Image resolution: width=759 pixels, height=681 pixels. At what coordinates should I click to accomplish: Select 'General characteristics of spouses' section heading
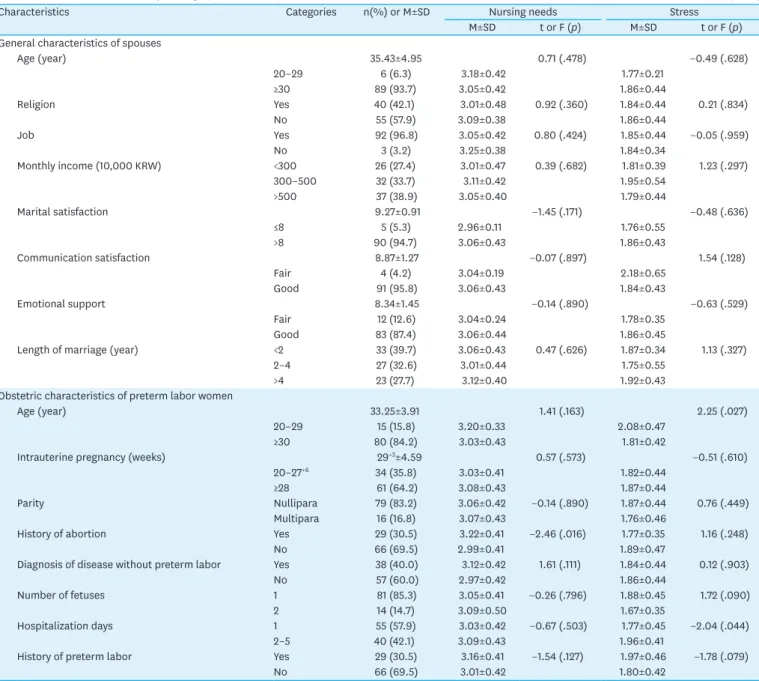pyautogui.click(x=80, y=43)
